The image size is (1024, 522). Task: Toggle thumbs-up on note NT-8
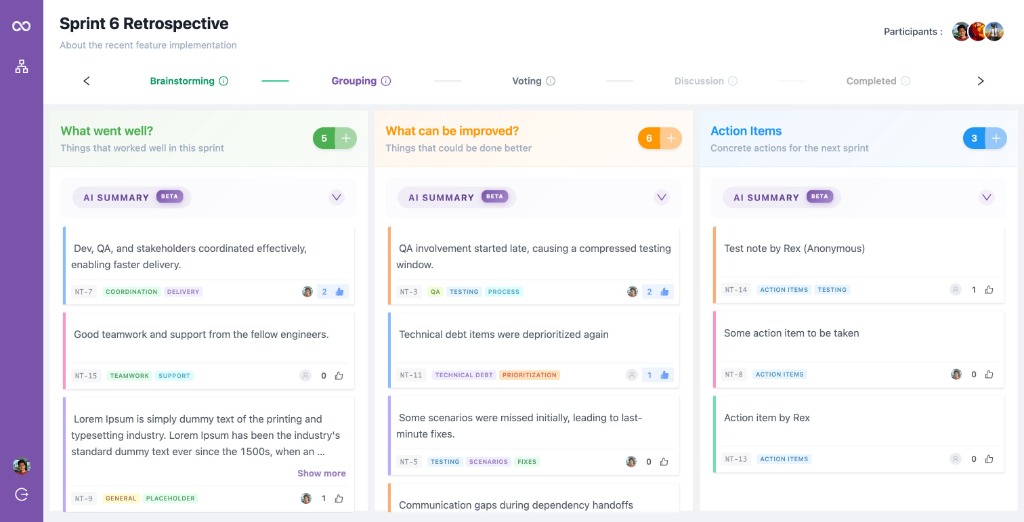[989, 374]
